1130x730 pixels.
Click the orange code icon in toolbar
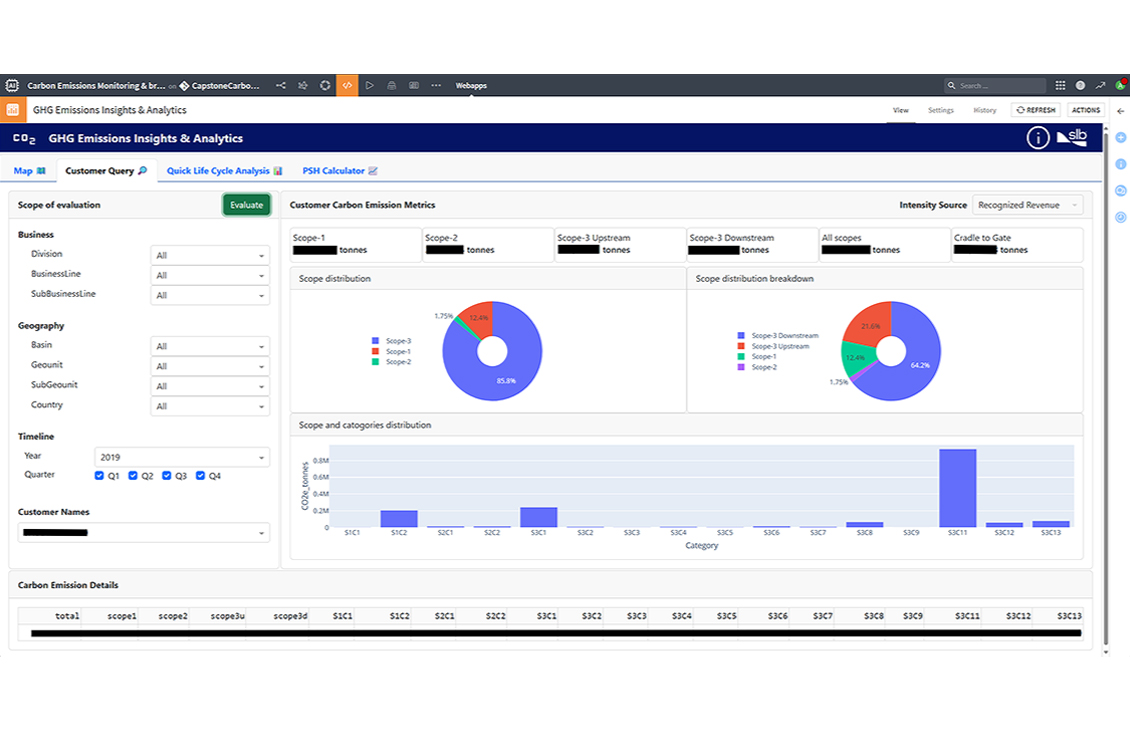[347, 86]
